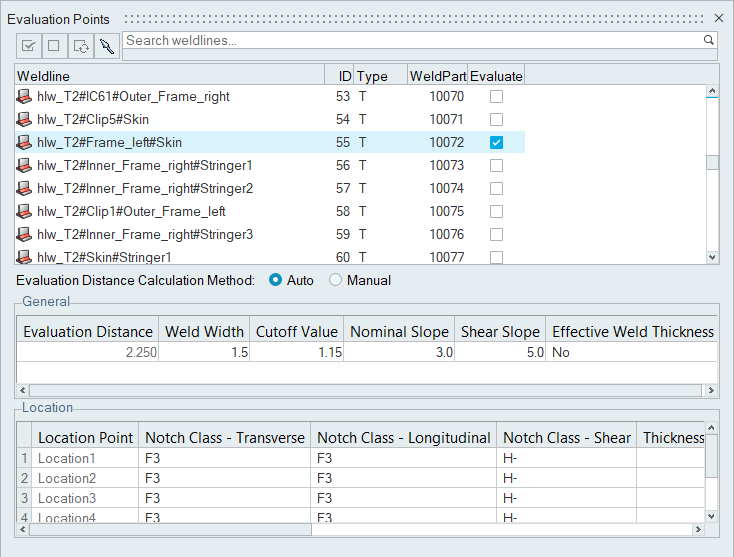The image size is (734, 557).
Task: Sort by the Weldline column header
Action: point(170,76)
